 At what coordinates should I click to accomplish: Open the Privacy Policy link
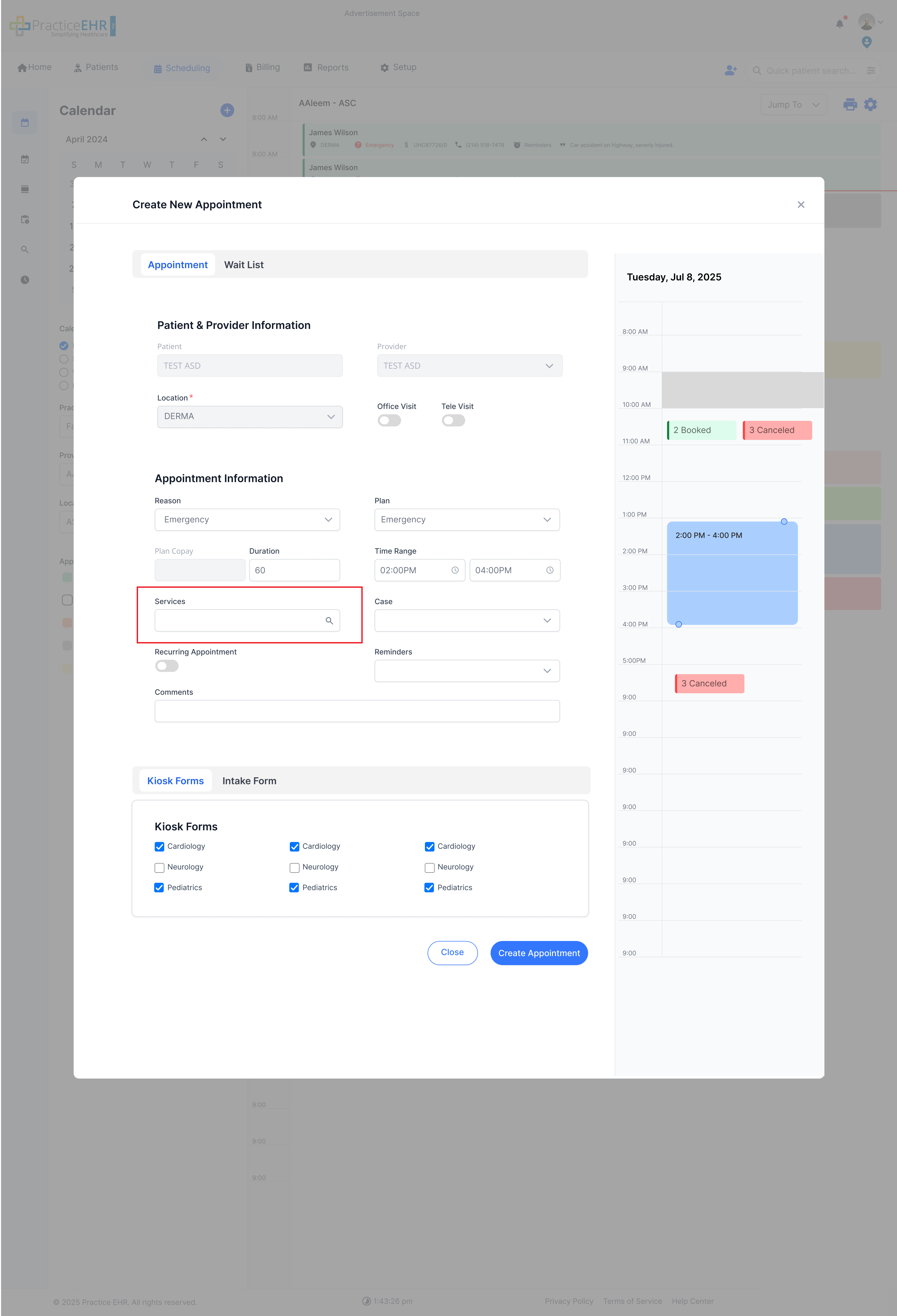[x=569, y=1301]
